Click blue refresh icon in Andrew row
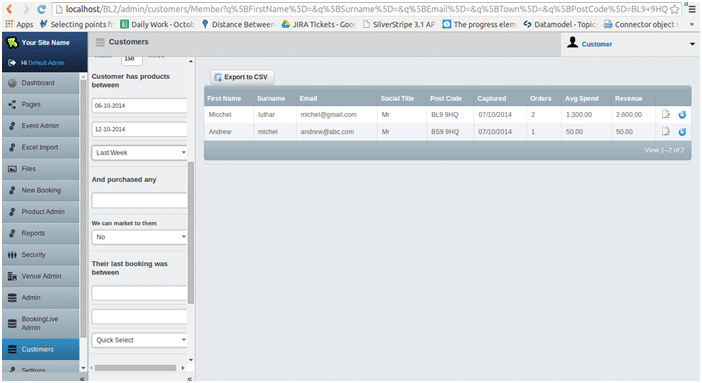 click(x=682, y=132)
